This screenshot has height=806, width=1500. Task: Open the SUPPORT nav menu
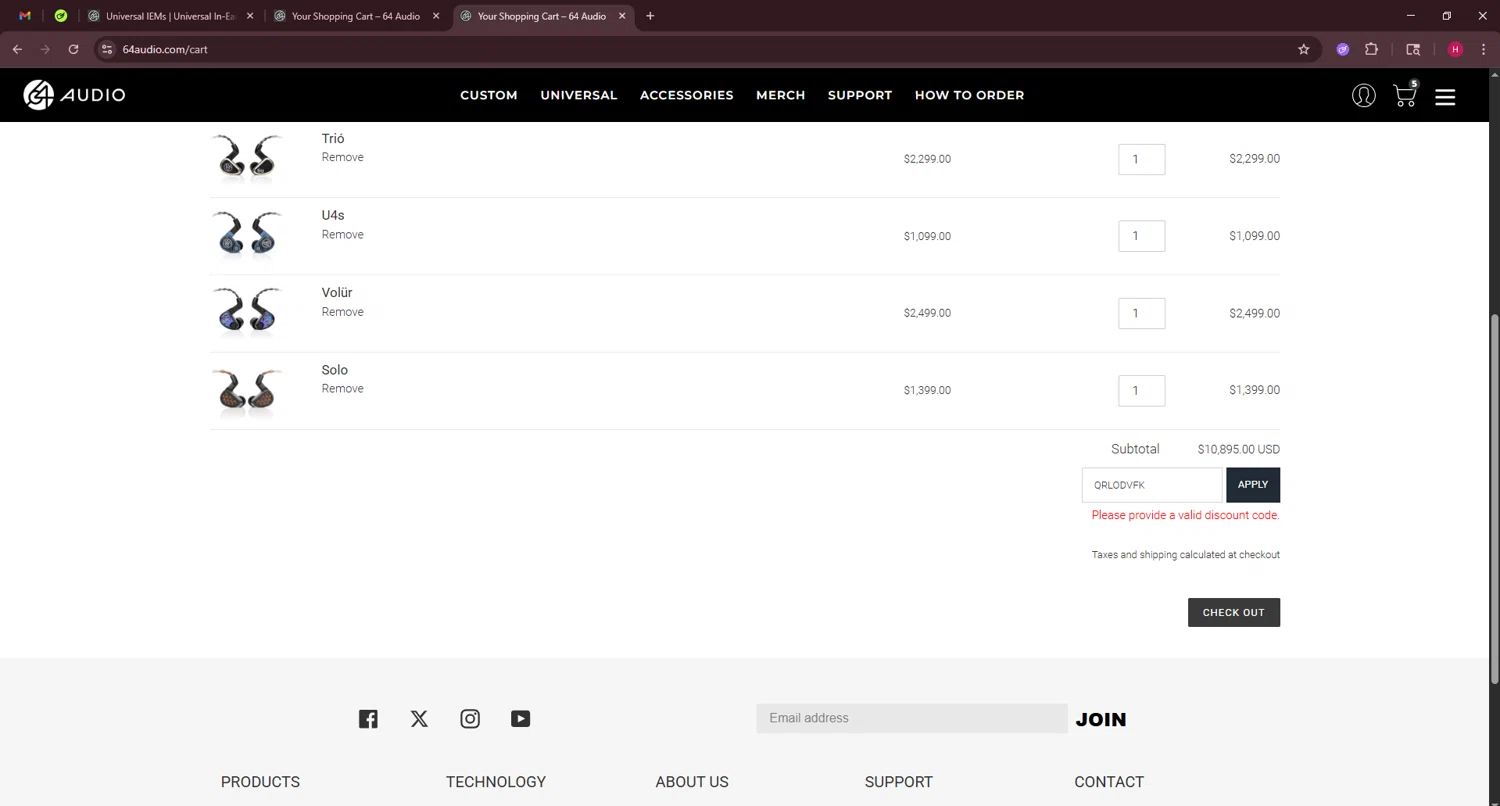pyautogui.click(x=860, y=95)
